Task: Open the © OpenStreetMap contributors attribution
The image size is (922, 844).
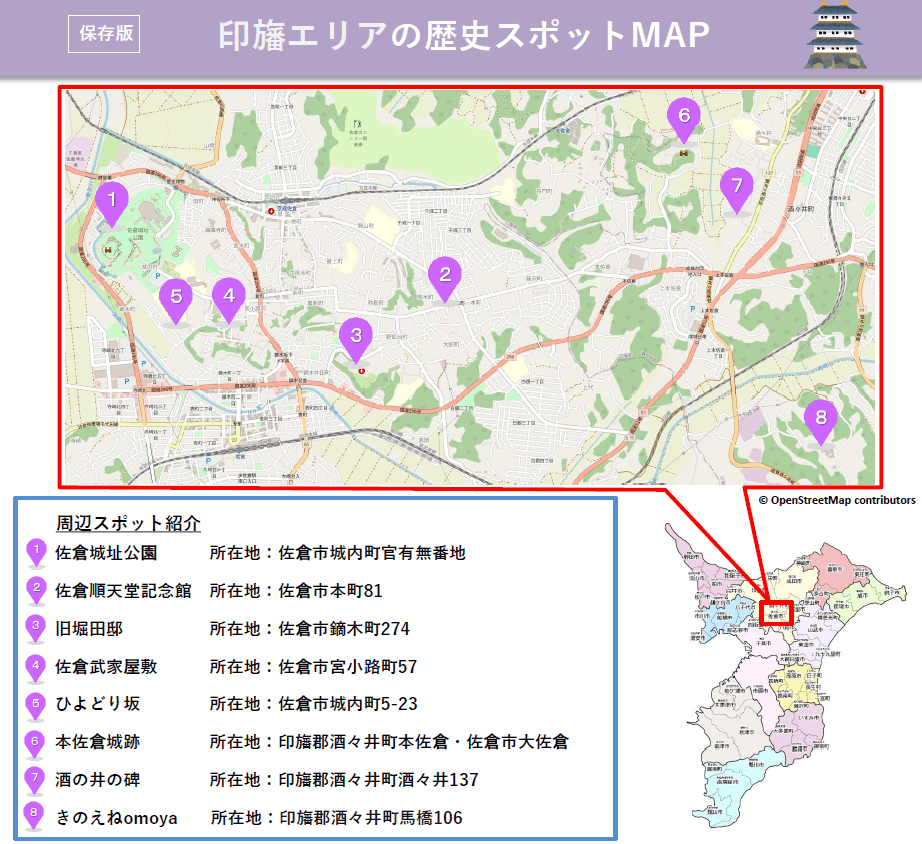Action: (x=838, y=500)
